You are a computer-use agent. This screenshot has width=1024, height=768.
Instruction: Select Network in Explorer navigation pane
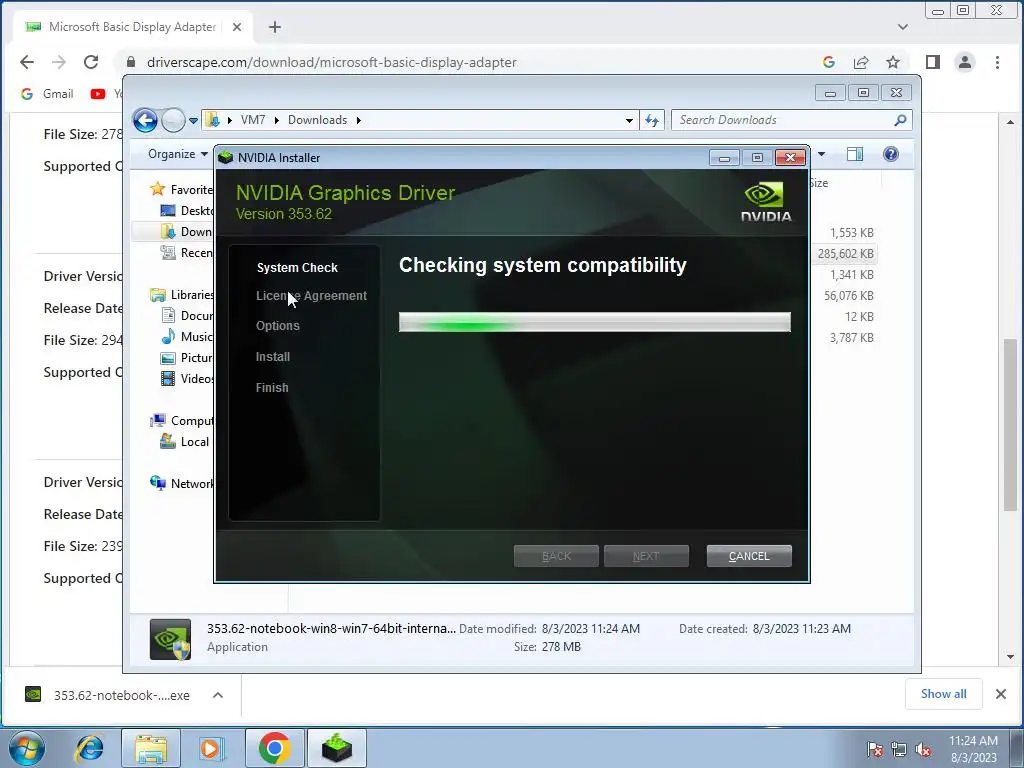182,483
